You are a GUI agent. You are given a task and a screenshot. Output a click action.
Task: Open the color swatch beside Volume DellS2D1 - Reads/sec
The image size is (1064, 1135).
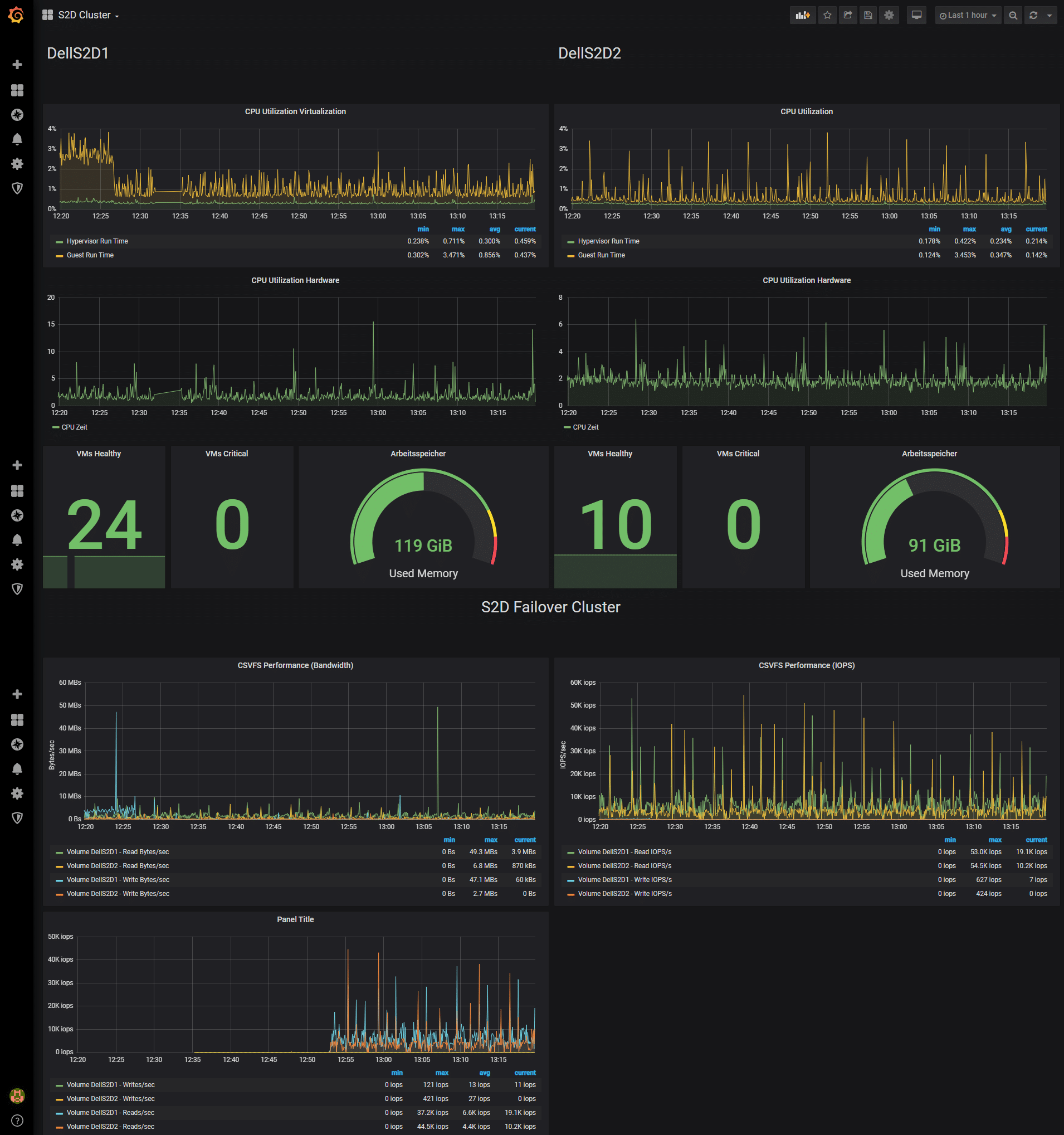point(60,1113)
